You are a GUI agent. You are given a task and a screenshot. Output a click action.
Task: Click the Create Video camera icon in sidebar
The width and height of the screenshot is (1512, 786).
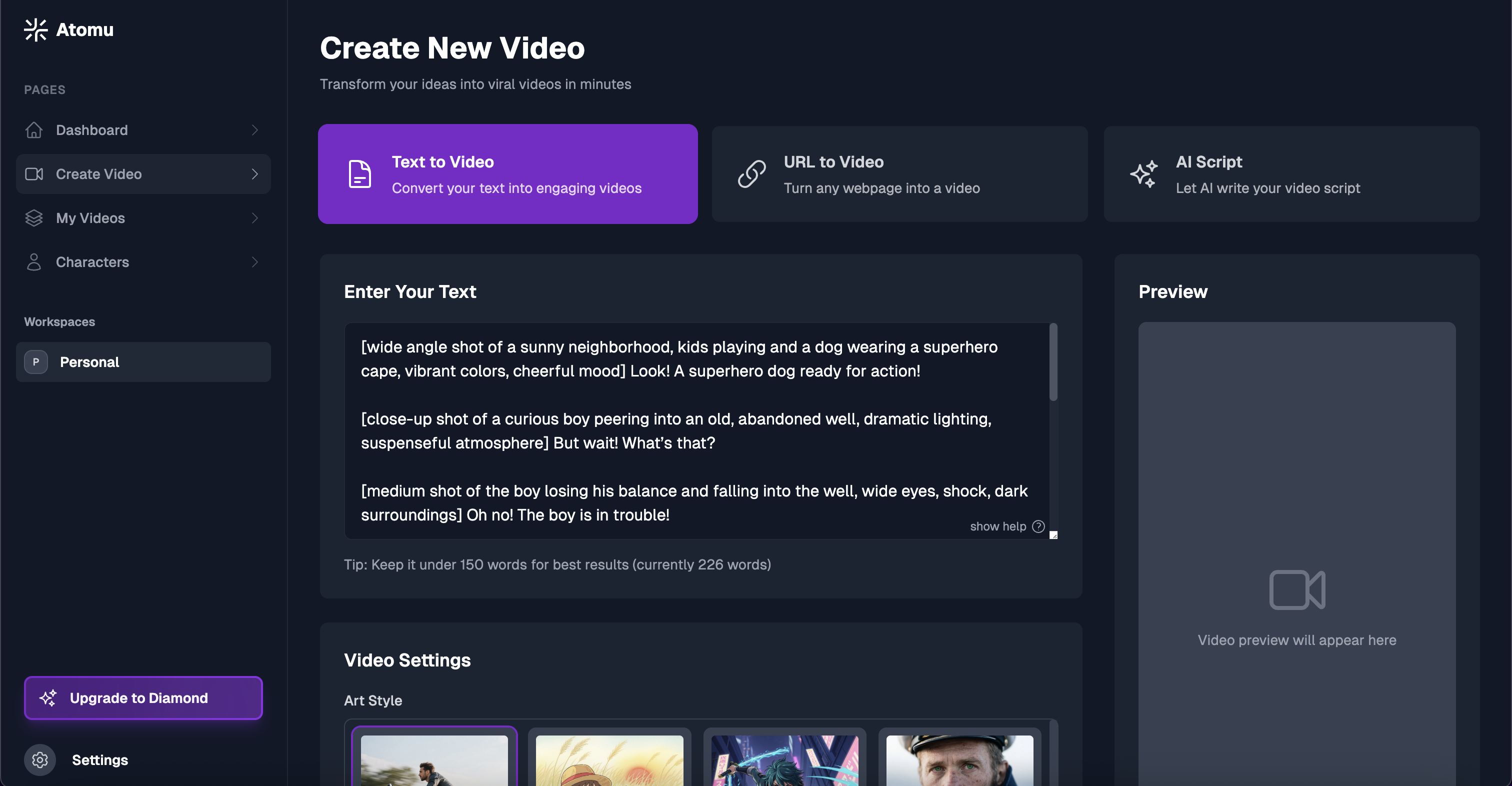(34, 174)
